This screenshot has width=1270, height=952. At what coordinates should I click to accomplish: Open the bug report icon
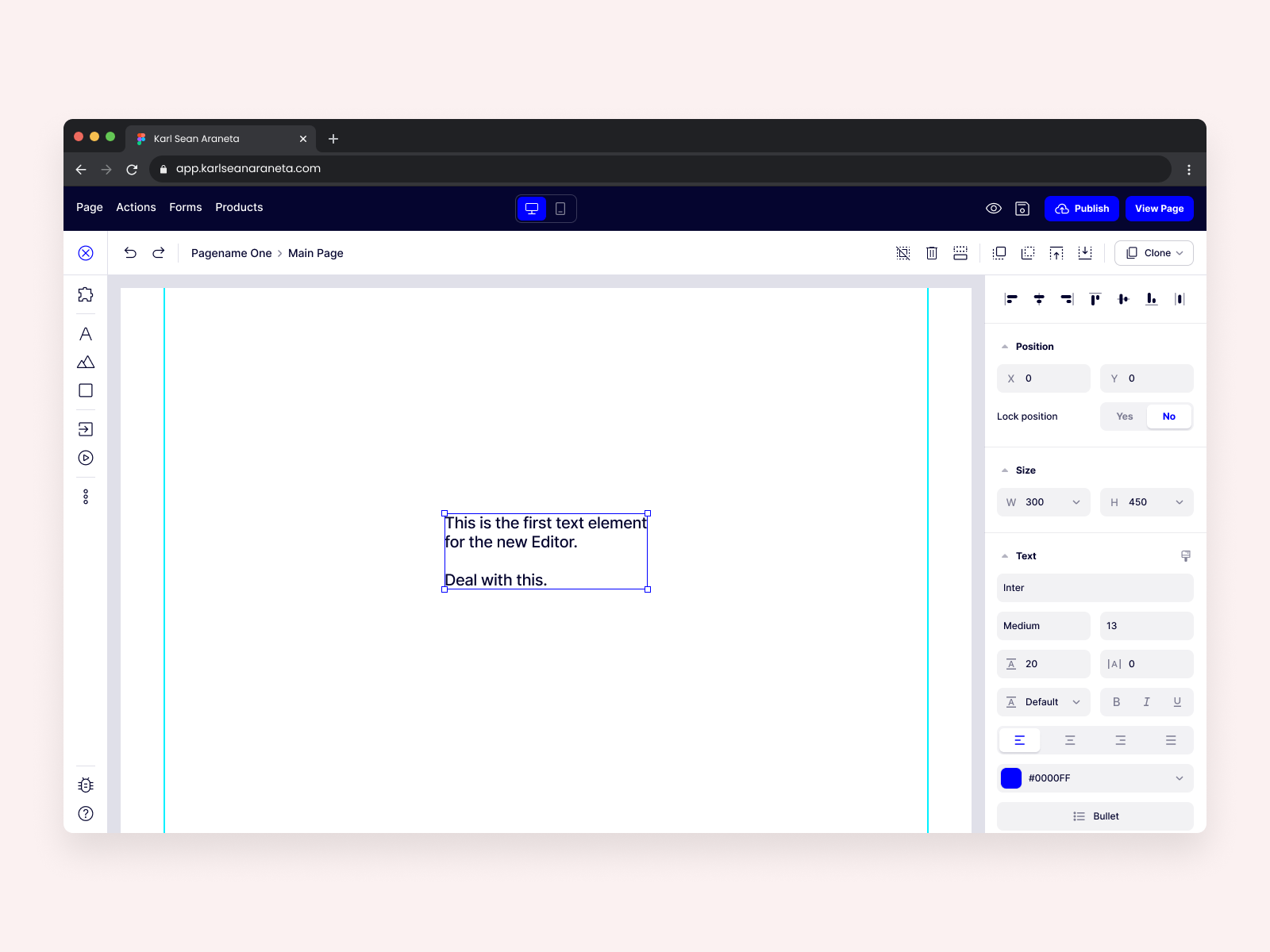coord(86,785)
